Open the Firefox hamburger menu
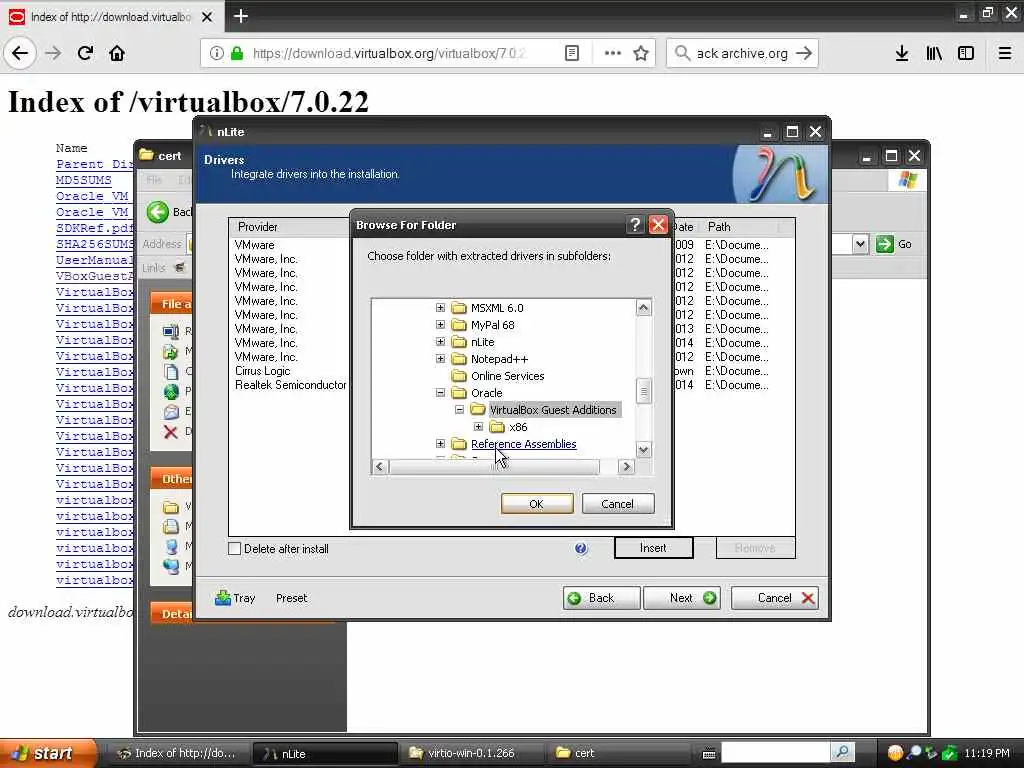This screenshot has width=1024, height=768. tap(1004, 53)
